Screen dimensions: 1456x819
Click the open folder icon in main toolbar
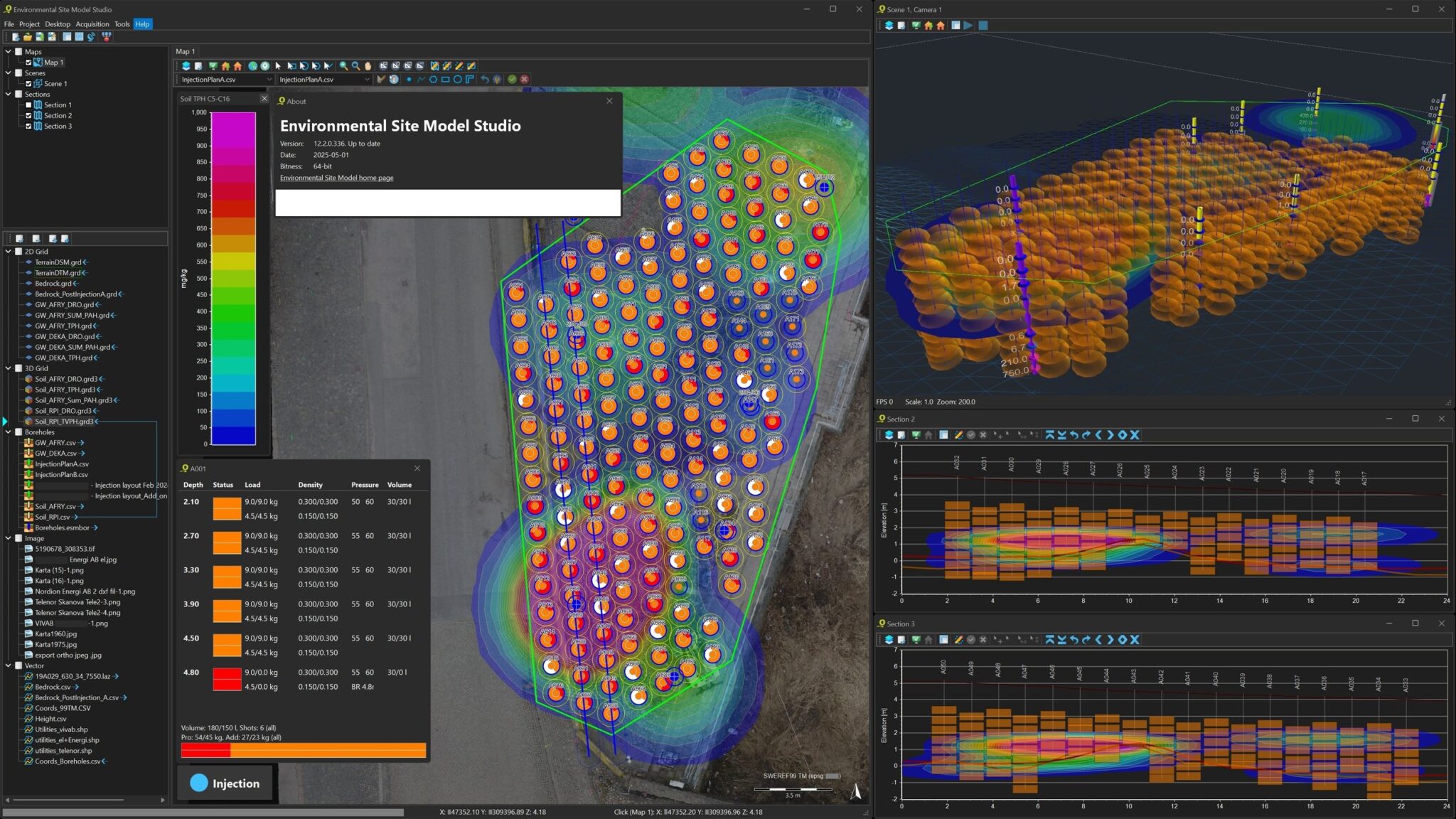(x=28, y=37)
